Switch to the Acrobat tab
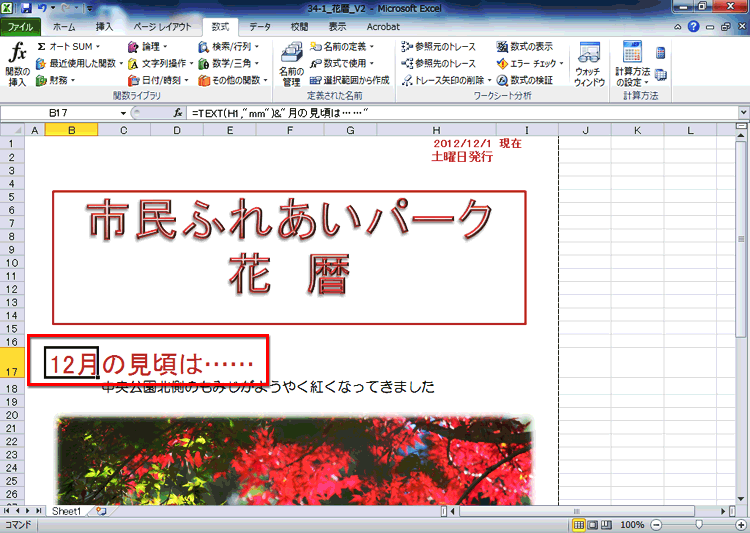The width and height of the screenshot is (750, 533). (x=383, y=27)
